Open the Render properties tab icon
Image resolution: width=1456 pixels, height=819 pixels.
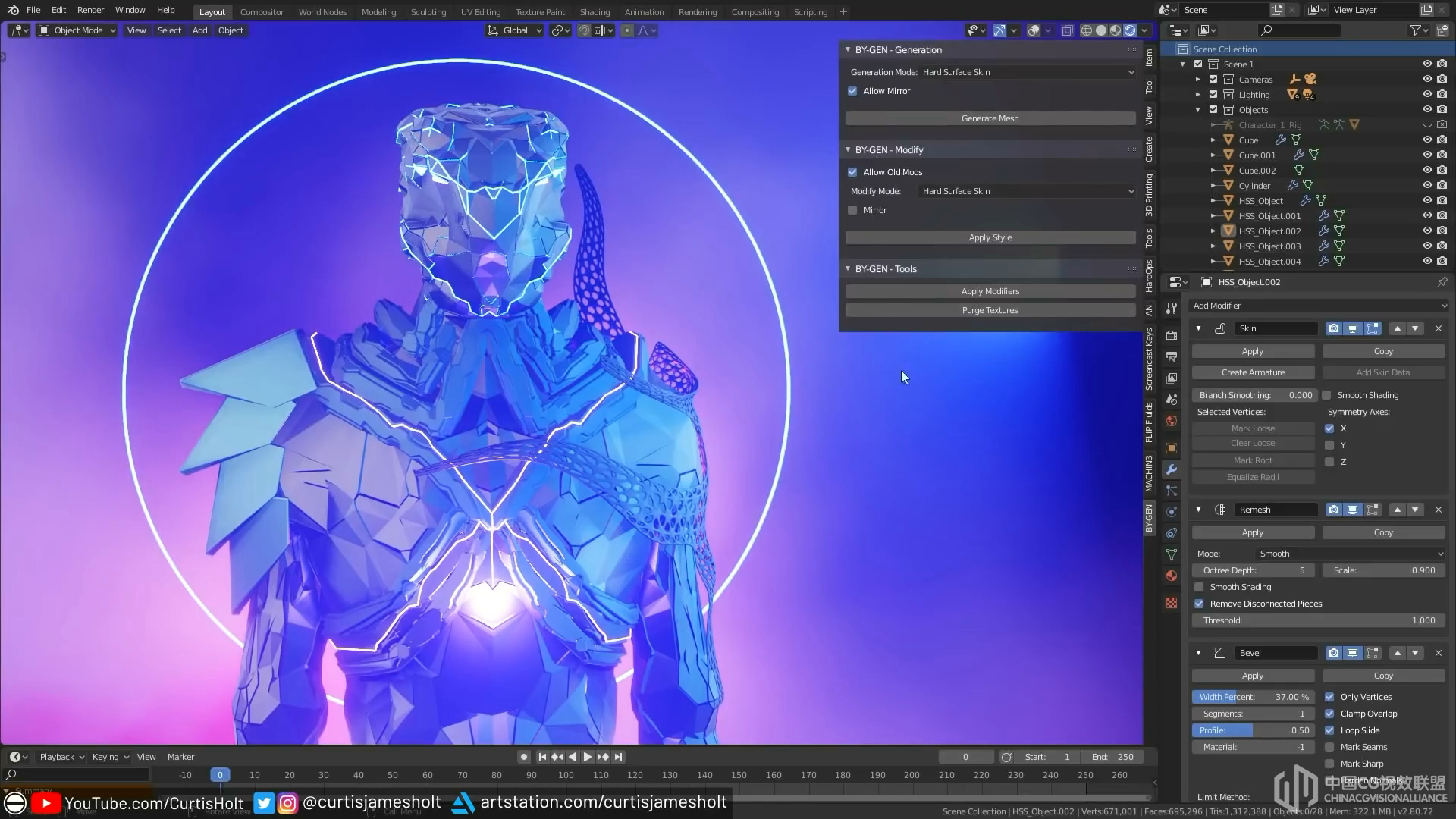[1172, 335]
